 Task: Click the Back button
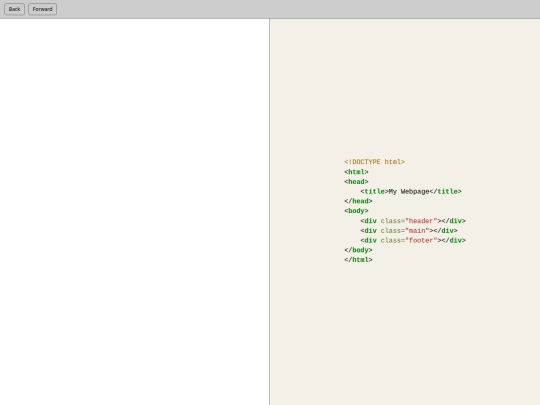[14, 9]
